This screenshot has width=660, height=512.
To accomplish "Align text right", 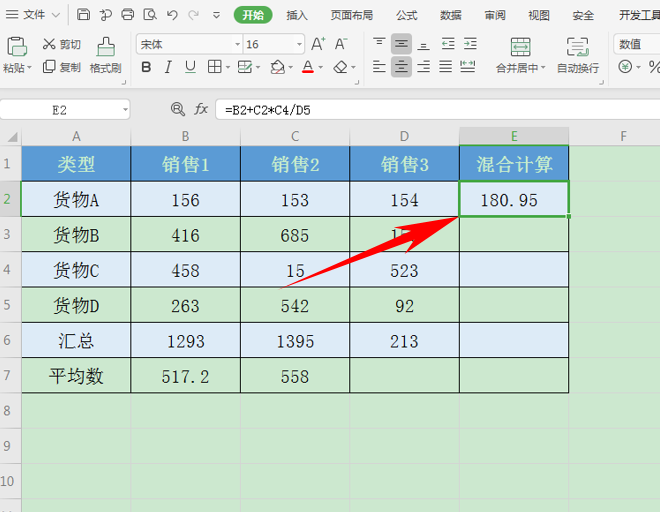I will pyautogui.click(x=423, y=67).
